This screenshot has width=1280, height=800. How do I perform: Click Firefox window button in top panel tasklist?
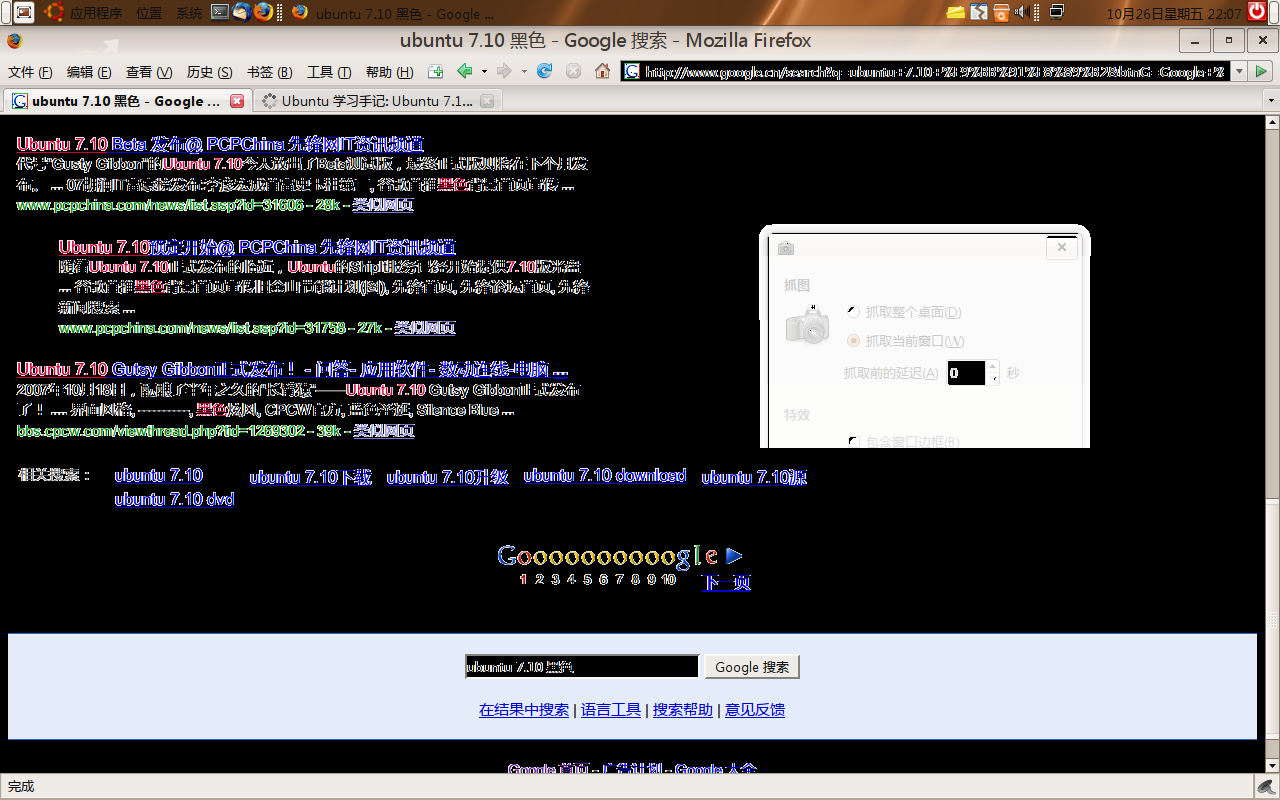click(x=393, y=13)
